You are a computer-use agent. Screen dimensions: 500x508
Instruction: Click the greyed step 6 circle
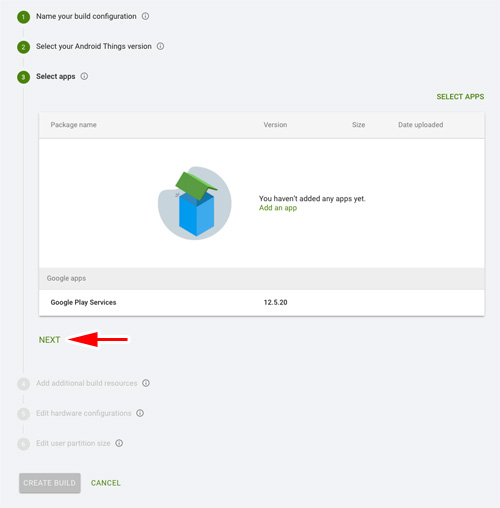23,444
